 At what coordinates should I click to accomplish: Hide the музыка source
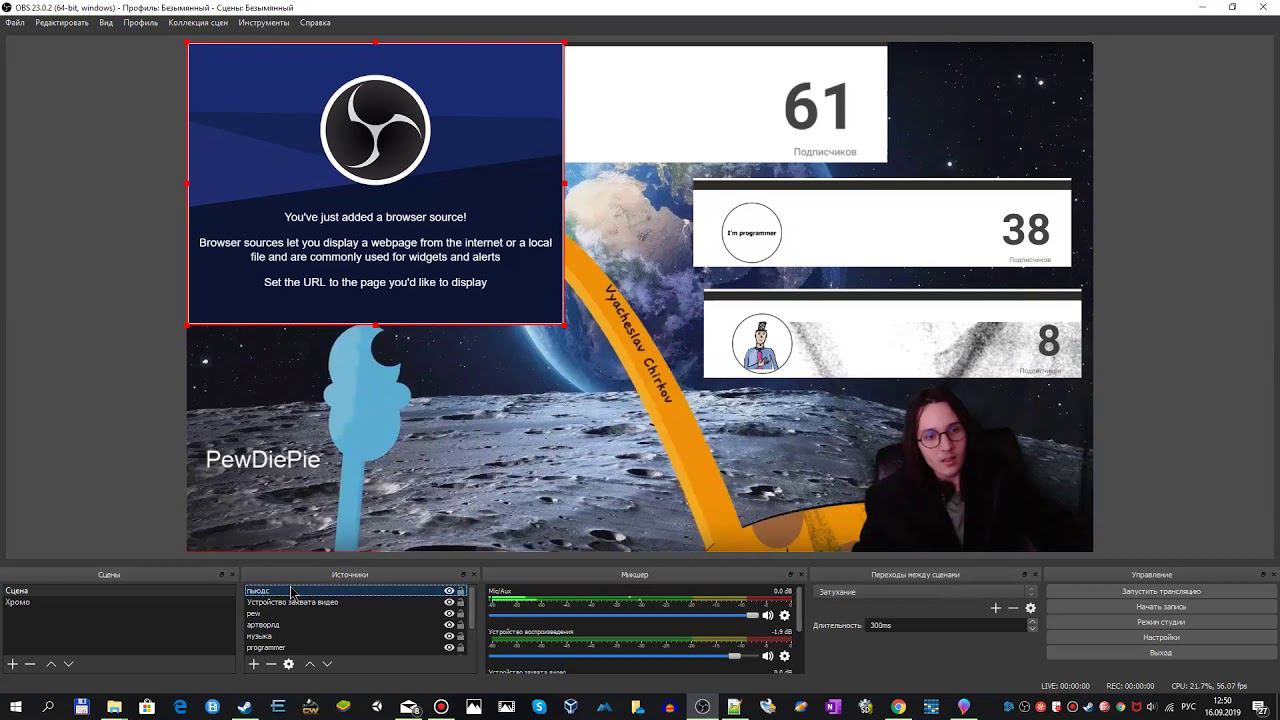[449, 636]
